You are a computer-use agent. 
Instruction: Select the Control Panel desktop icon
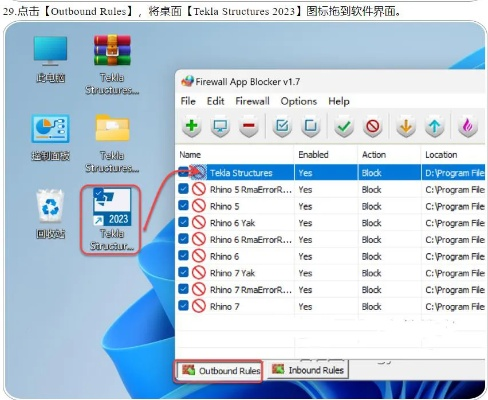[50, 137]
